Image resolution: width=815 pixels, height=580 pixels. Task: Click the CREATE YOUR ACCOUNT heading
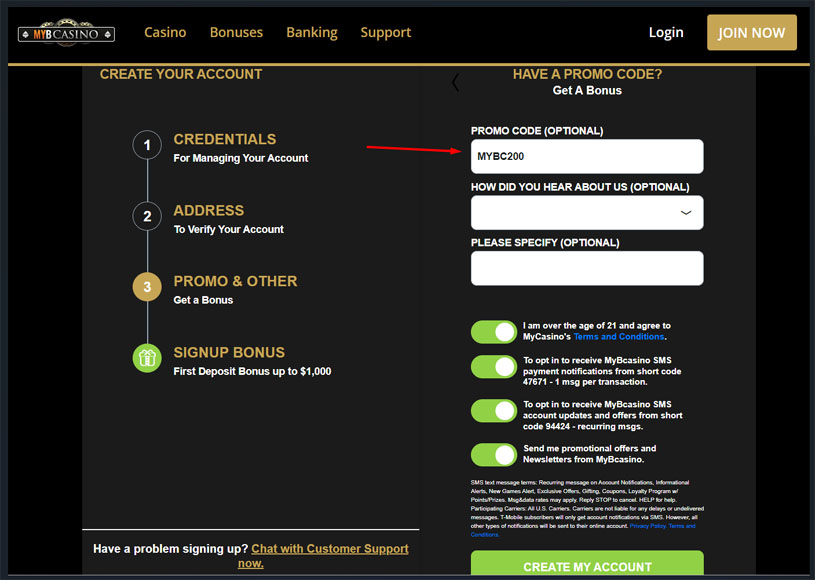click(181, 74)
